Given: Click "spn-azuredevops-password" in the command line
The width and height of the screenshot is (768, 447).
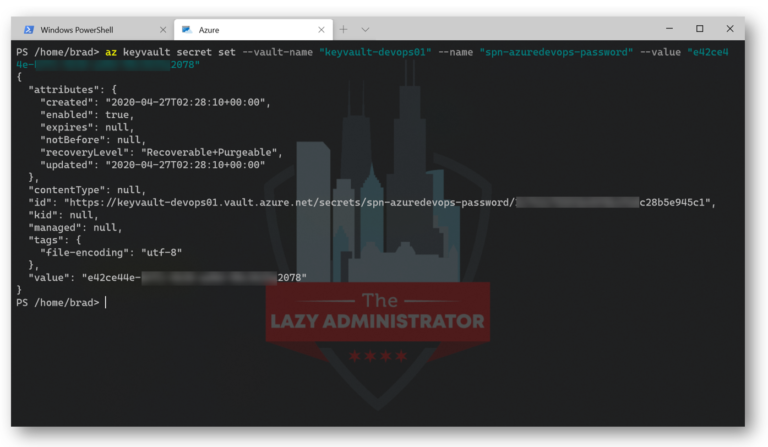Looking at the screenshot, I should (x=556, y=52).
